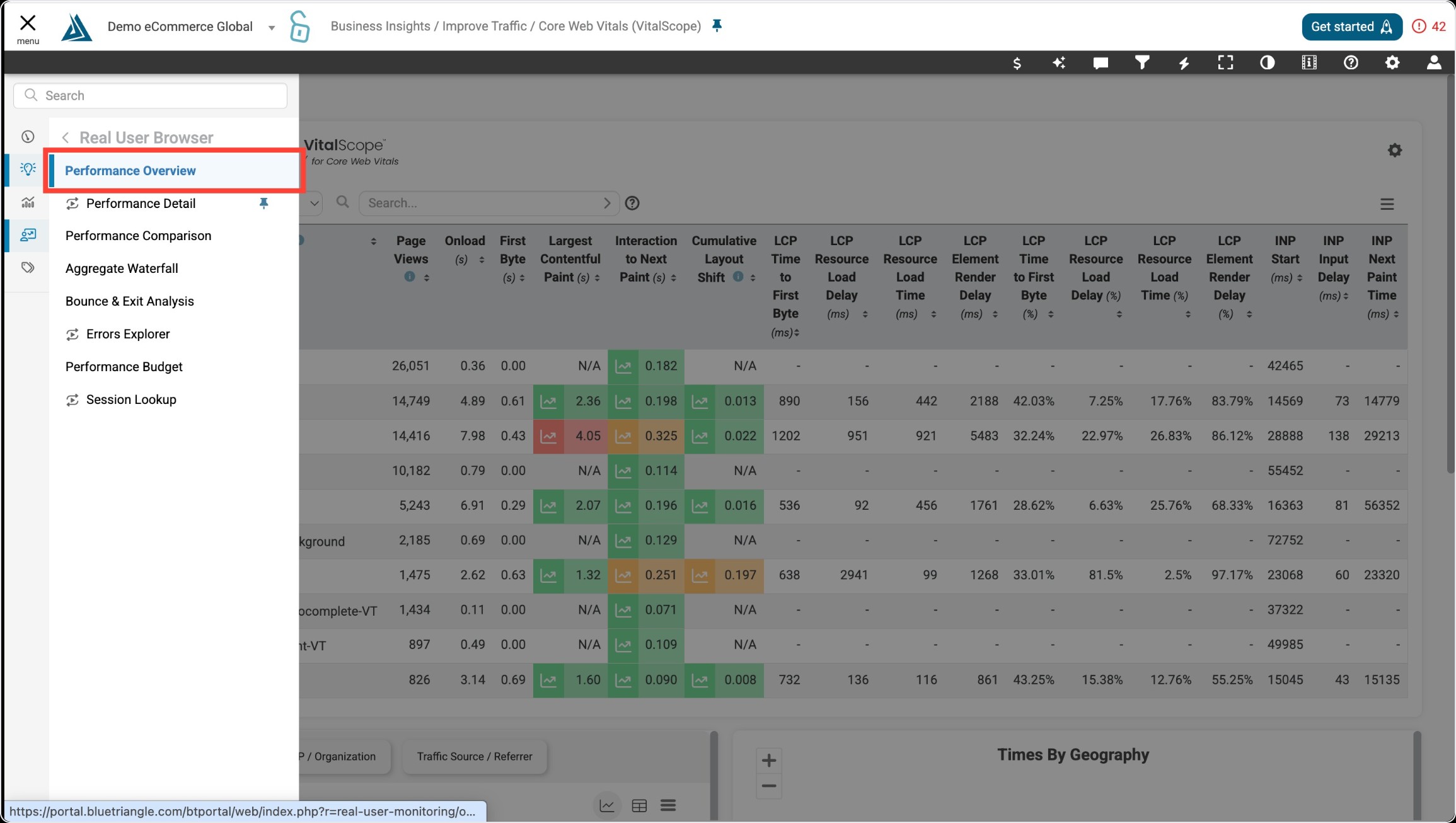Click the Page Views info icon
Screen dimensions: 1456x823
point(410,277)
